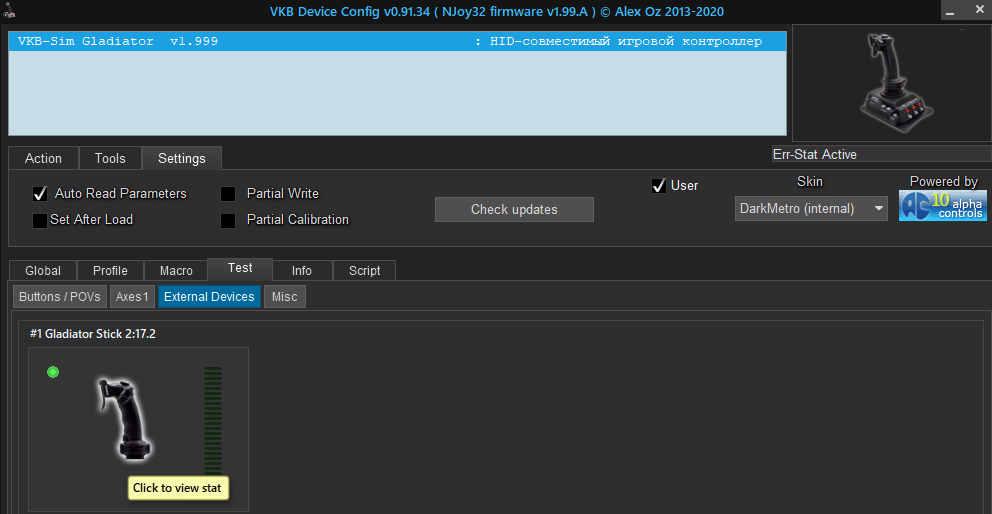Open the Global tab
Screen dimensions: 992x514
43,270
